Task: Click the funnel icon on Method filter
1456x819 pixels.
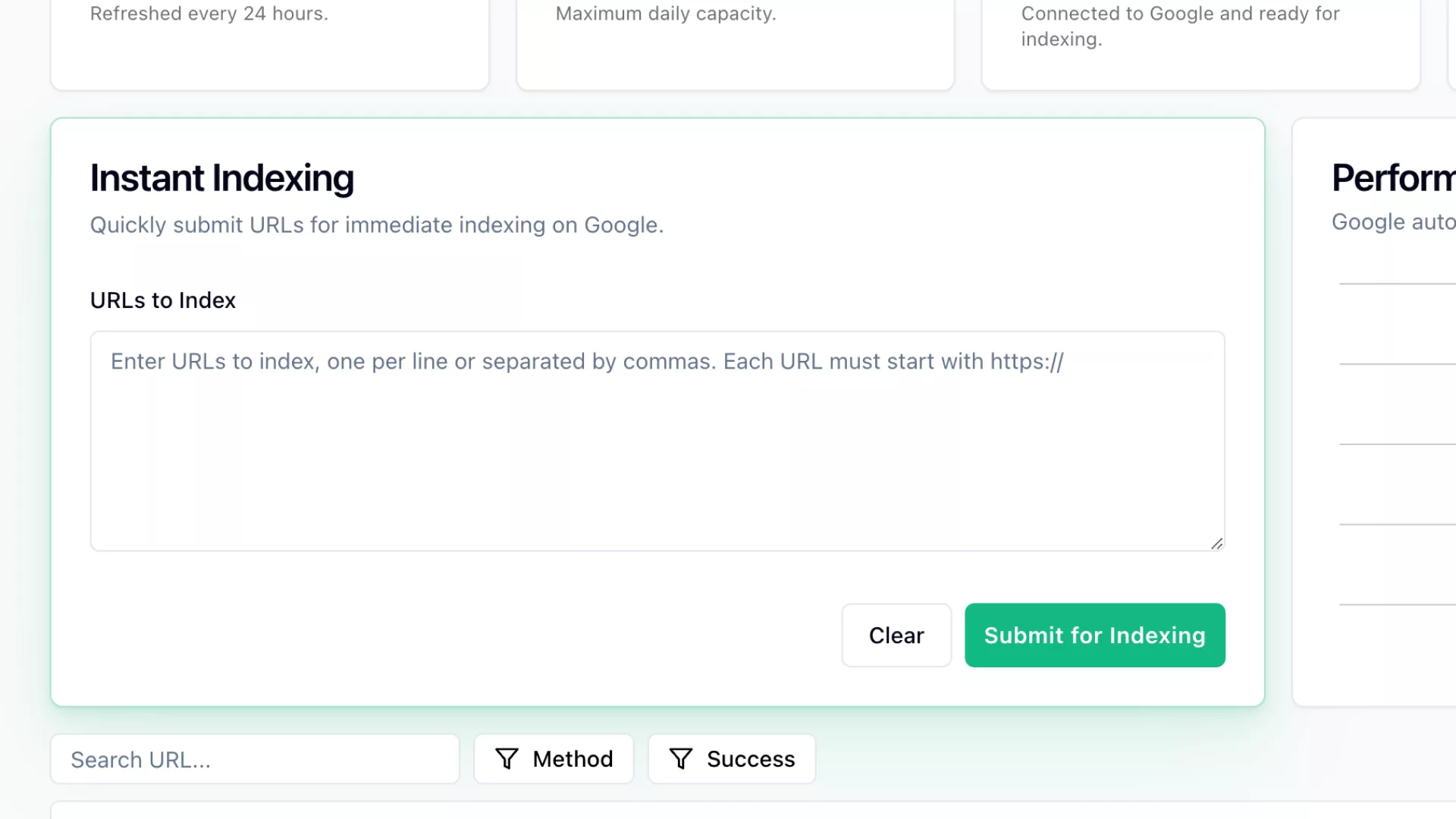Action: 507,758
